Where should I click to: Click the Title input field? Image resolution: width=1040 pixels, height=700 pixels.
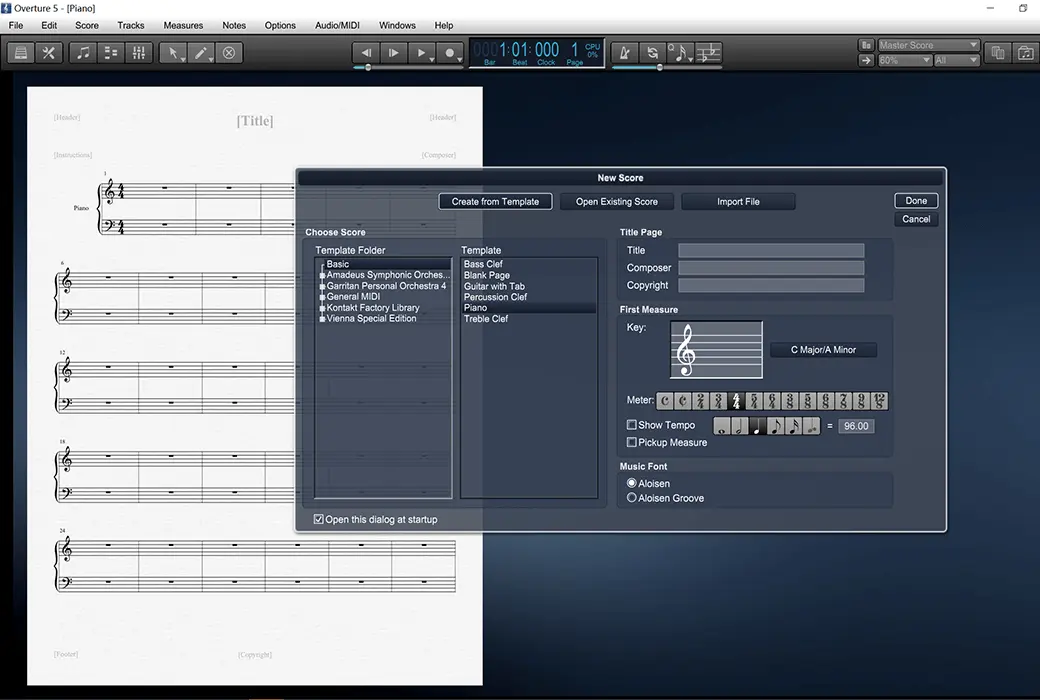tap(771, 250)
